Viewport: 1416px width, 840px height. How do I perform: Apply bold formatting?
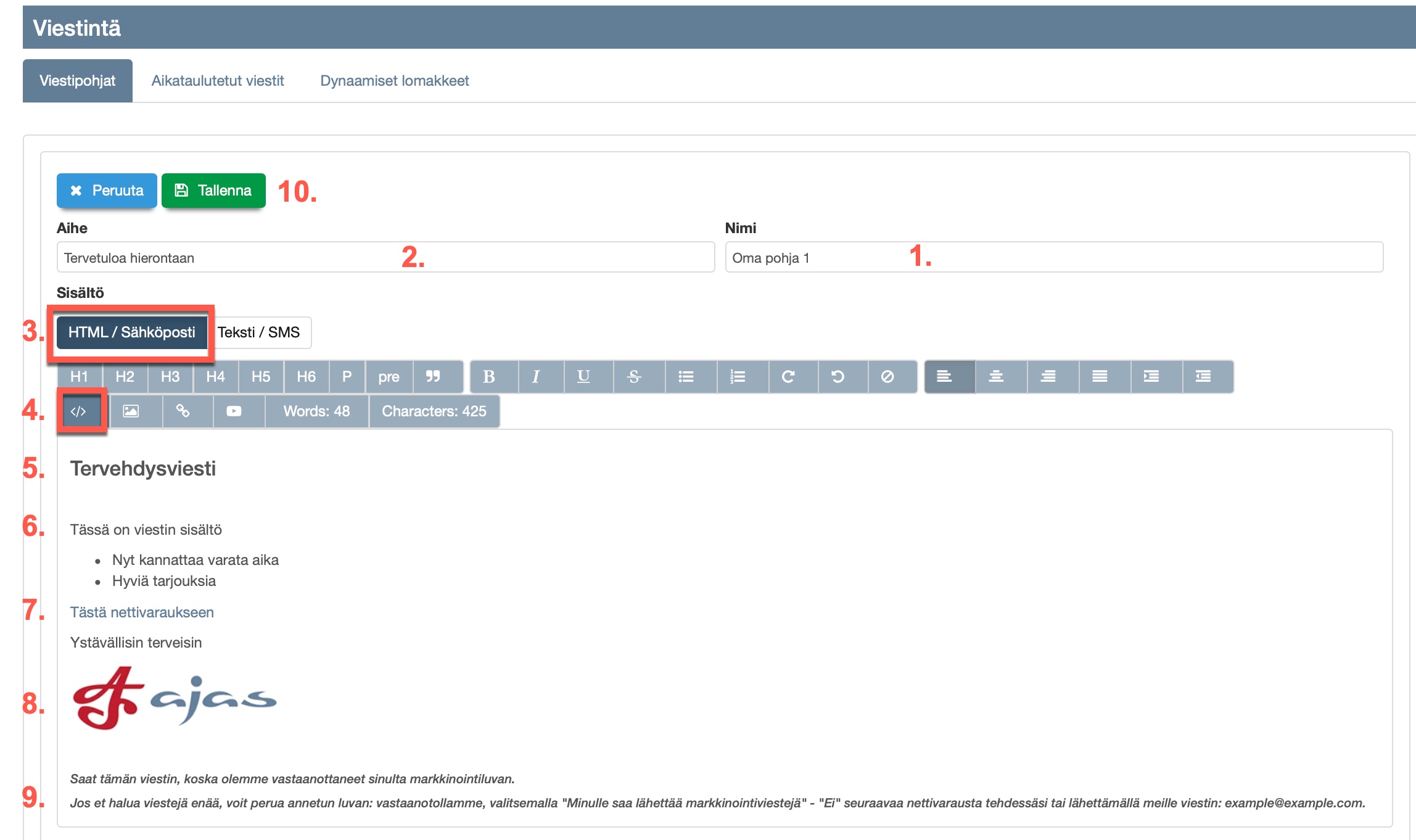[489, 377]
